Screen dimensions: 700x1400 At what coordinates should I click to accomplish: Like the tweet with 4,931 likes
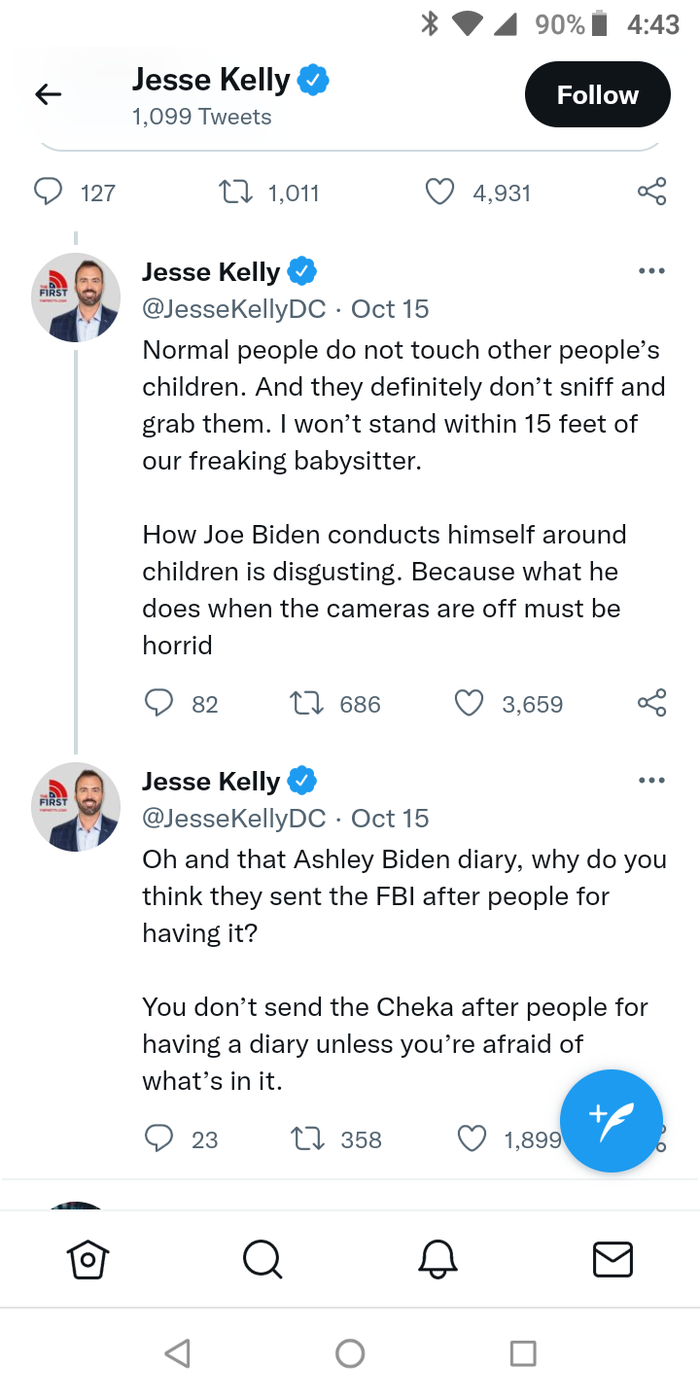click(x=440, y=192)
